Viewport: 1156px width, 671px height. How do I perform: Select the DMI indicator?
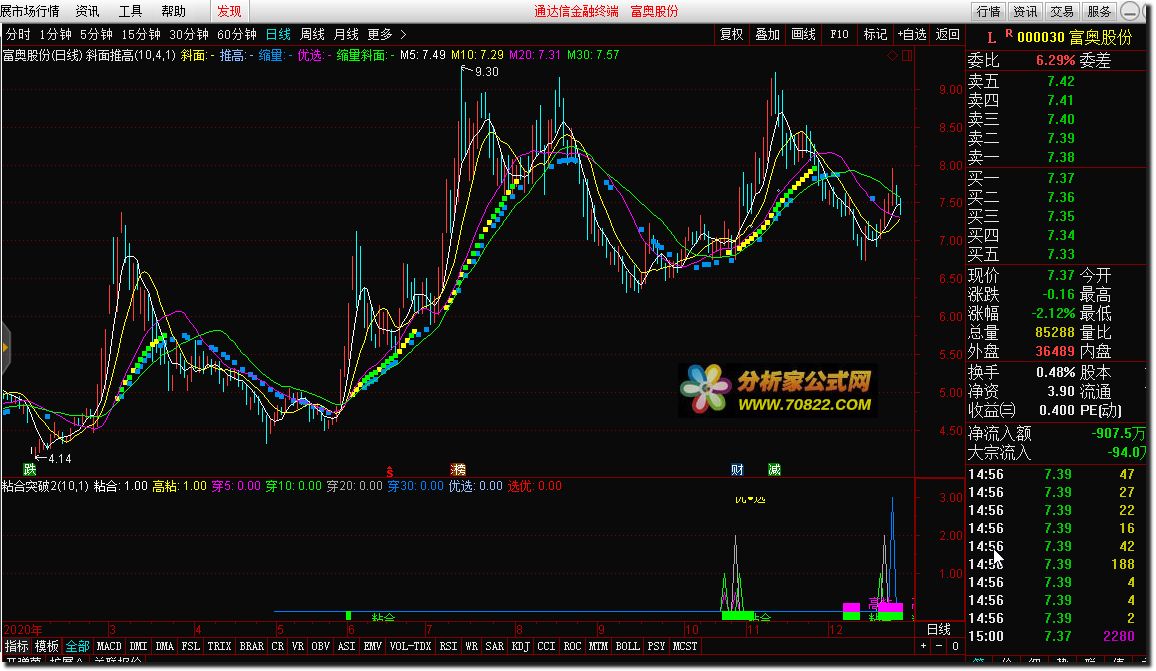139,646
